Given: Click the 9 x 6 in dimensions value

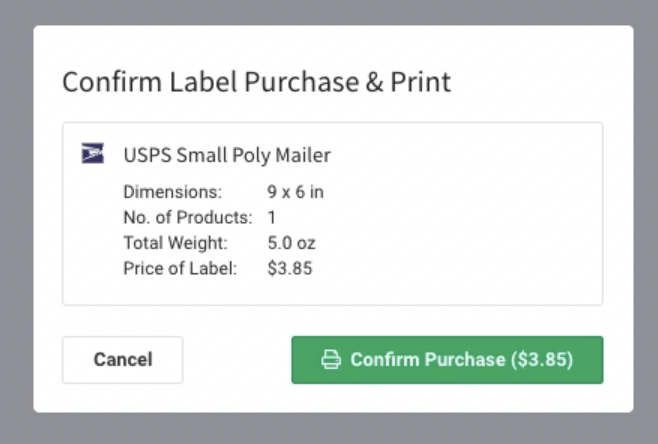Looking at the screenshot, I should 295,192.
